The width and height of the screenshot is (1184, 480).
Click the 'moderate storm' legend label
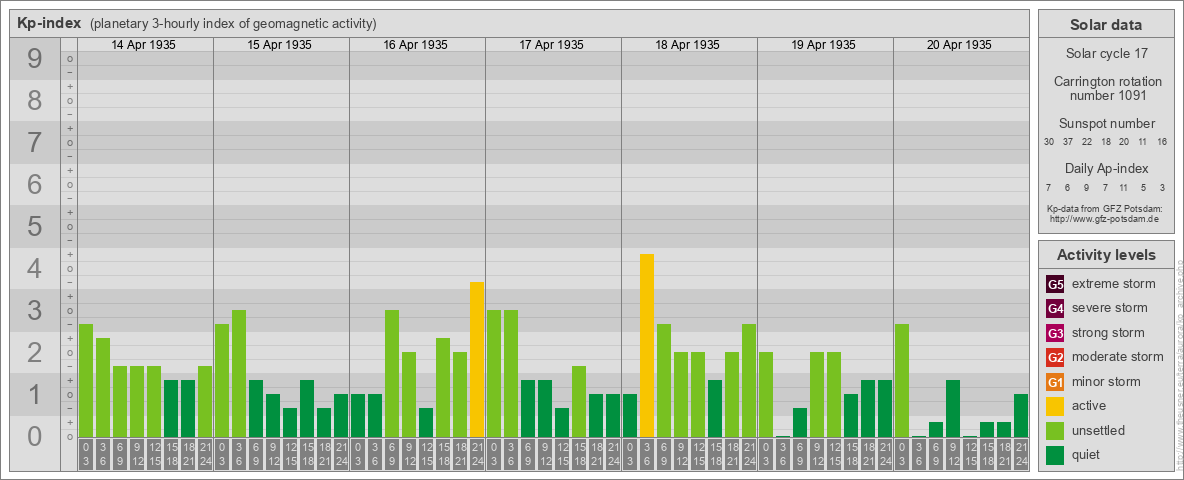1118,357
